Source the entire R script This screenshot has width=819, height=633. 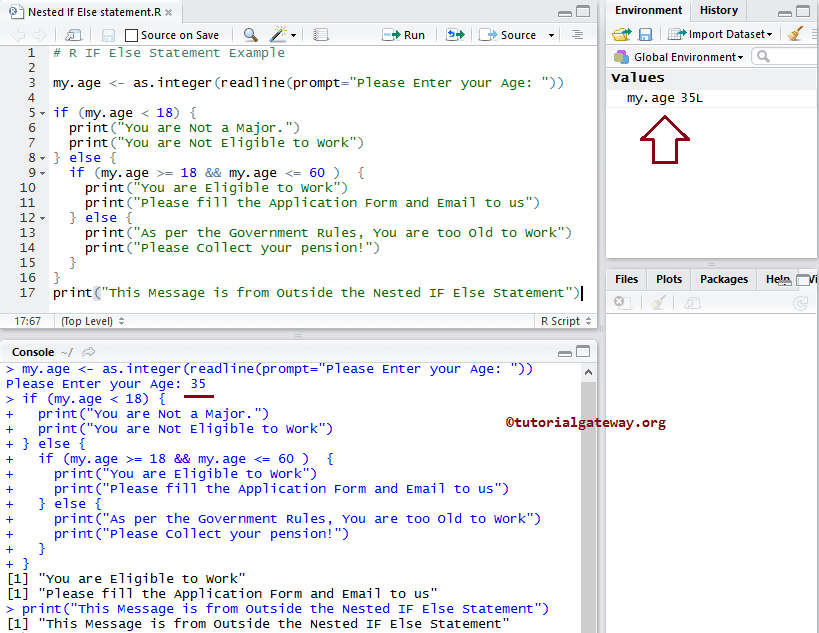(x=508, y=34)
